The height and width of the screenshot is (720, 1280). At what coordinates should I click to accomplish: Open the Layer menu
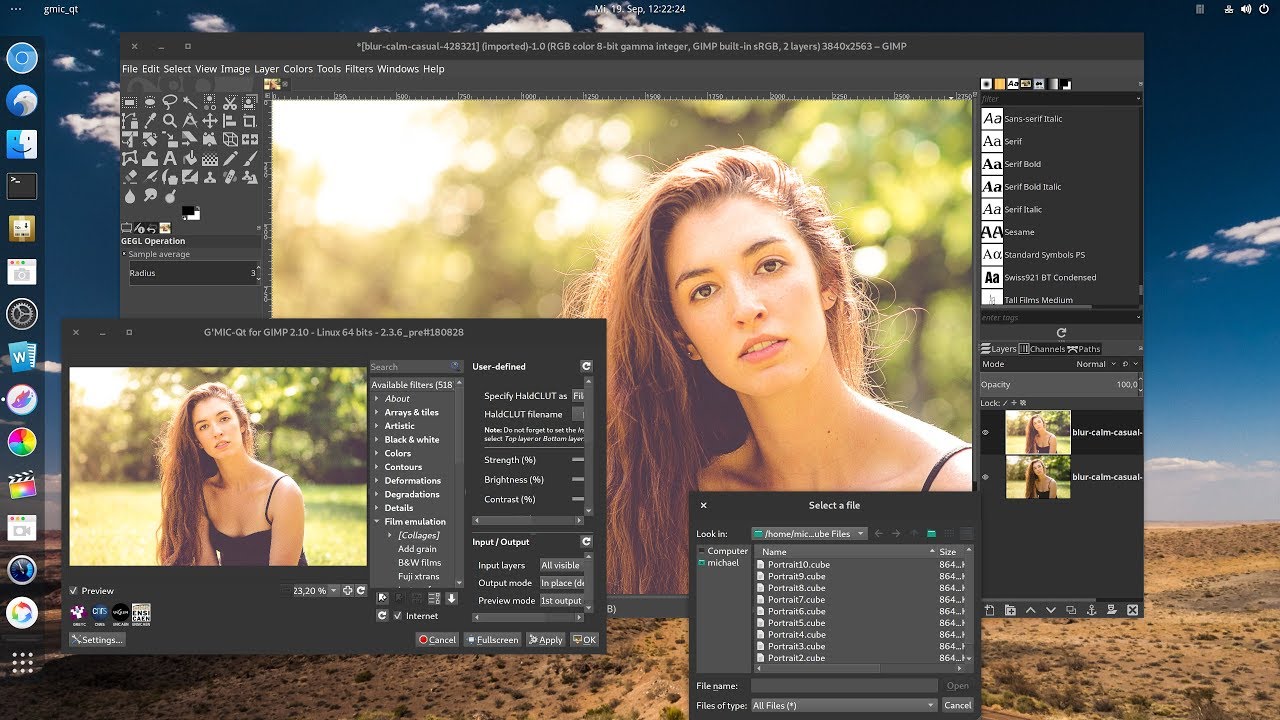coord(267,69)
